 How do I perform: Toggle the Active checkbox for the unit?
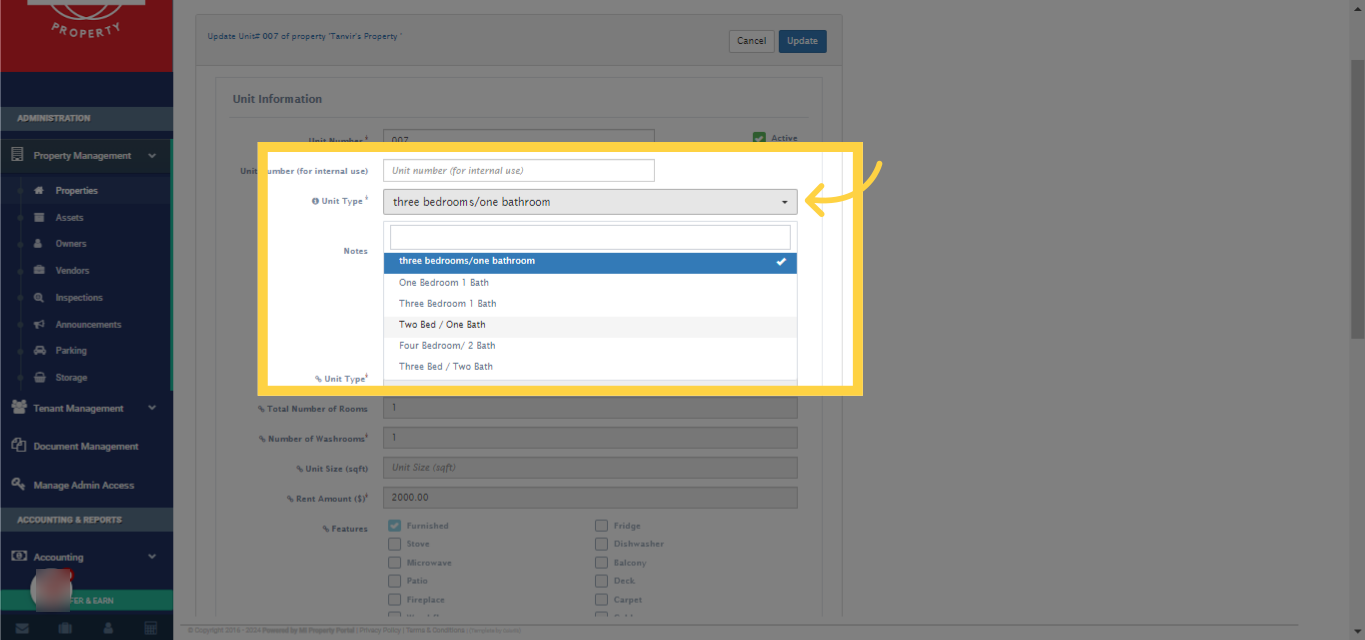coord(758,138)
